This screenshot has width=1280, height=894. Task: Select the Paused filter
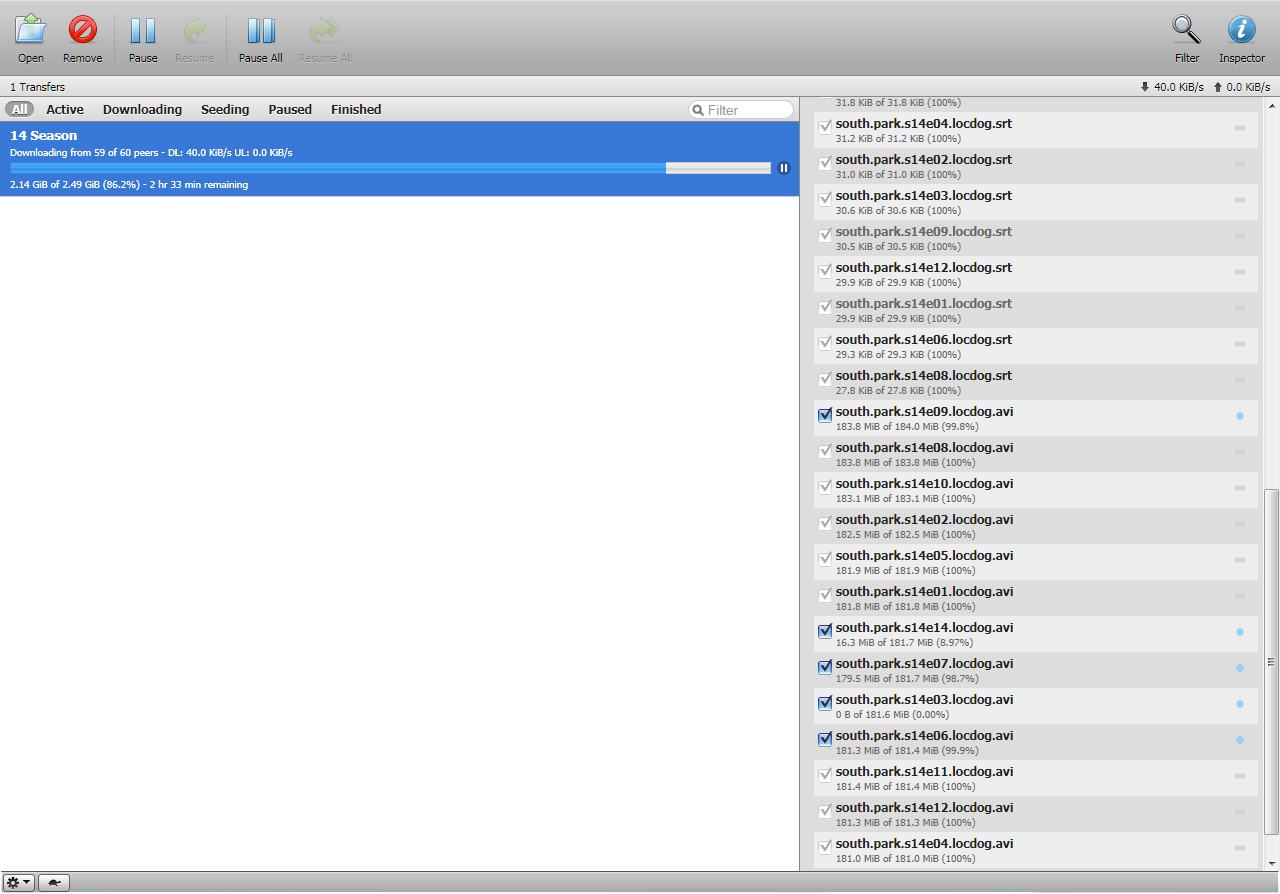click(x=290, y=110)
